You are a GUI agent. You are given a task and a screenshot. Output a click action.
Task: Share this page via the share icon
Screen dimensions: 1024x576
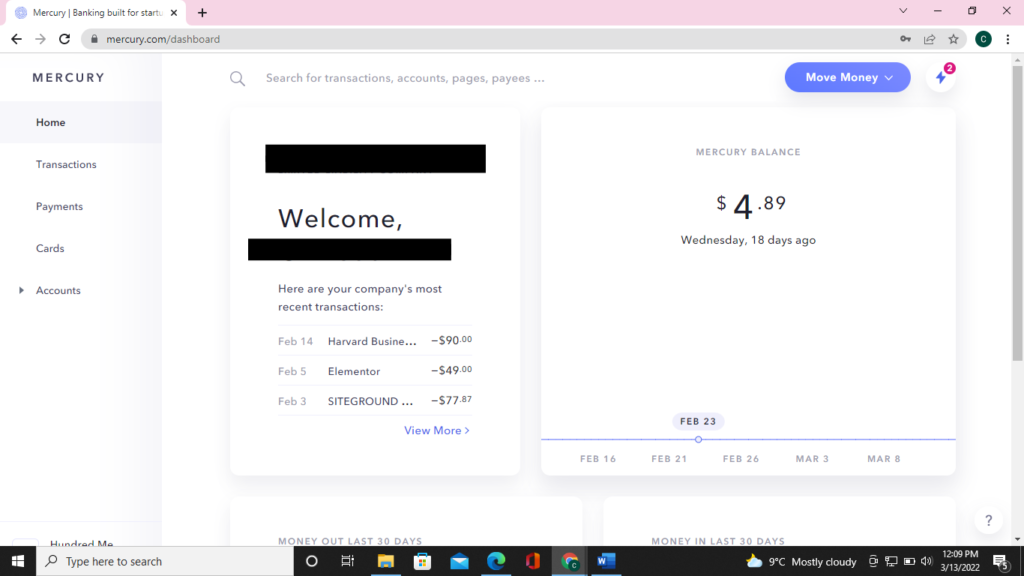point(929,39)
